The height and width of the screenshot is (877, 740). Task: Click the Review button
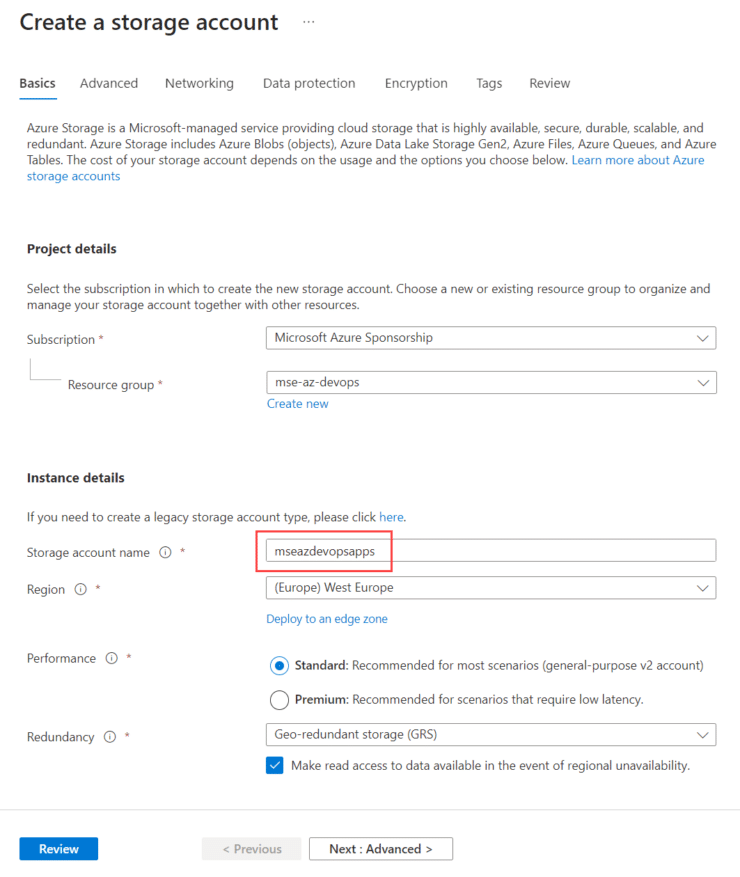pos(58,848)
